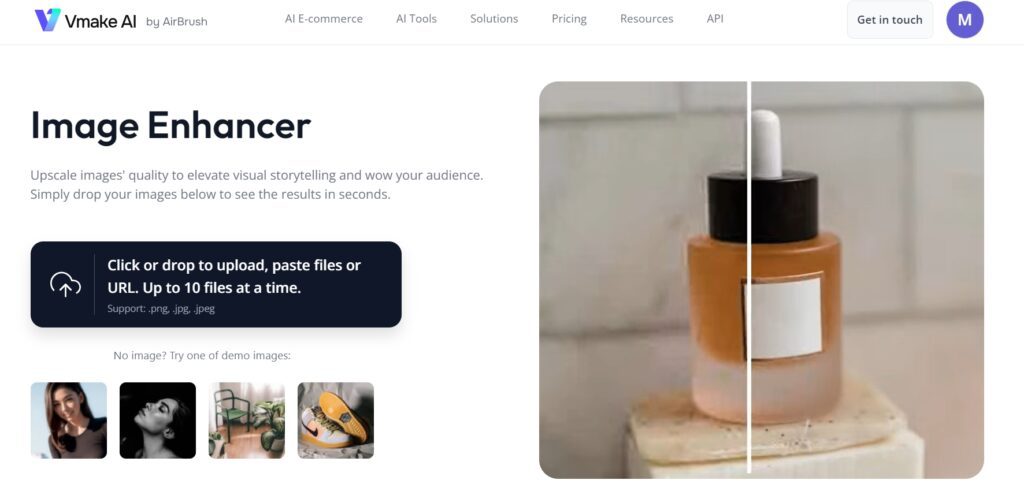This screenshot has width=1024, height=495.
Task: Click the blurry left side of preview
Action: 643,279
